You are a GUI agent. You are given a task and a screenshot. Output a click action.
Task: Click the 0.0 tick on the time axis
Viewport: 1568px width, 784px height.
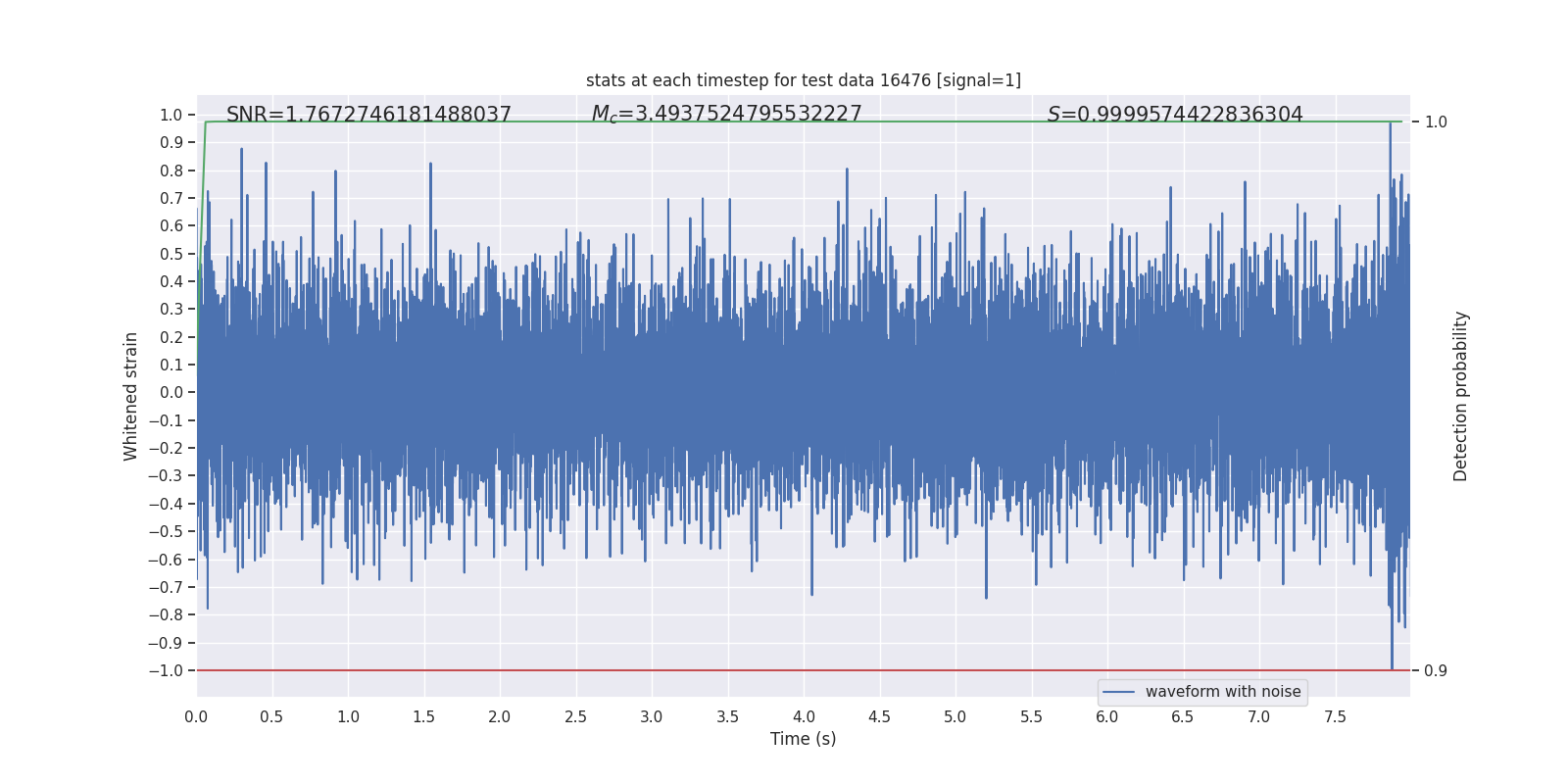196,716
